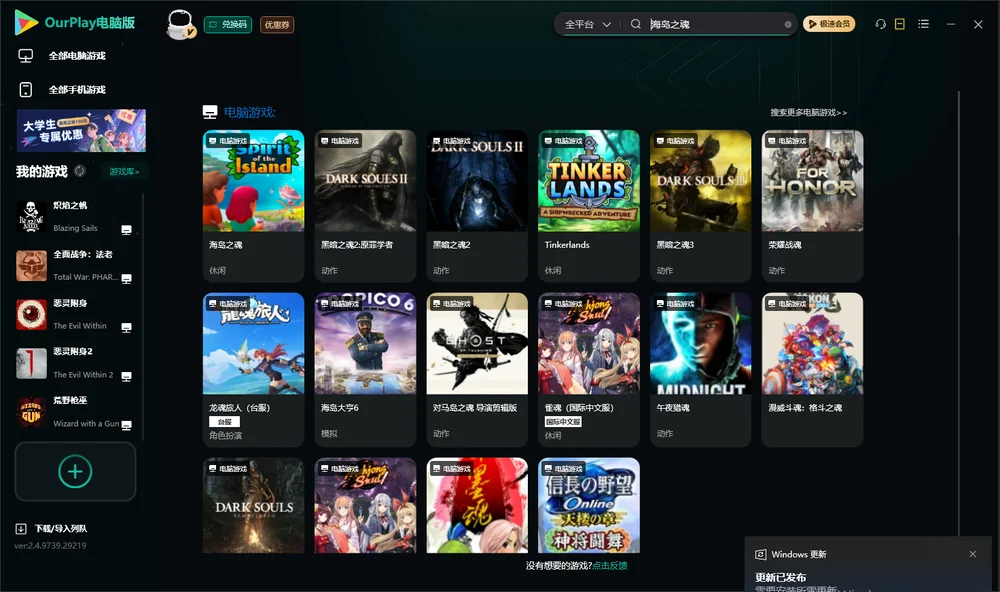Click PC icon on The Evil Within 2 row
The image size is (1000, 592).
(x=126, y=376)
